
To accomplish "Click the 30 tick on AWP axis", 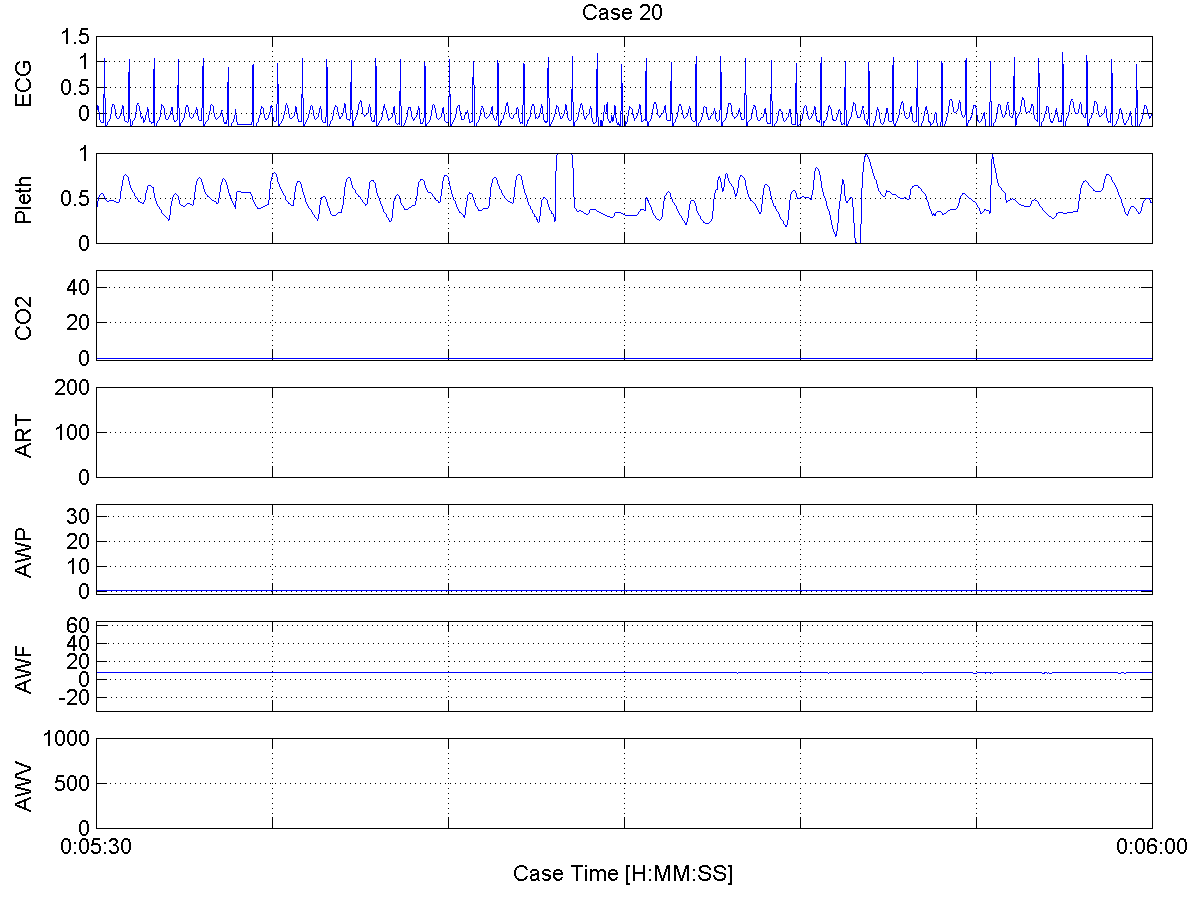I will coord(79,516).
